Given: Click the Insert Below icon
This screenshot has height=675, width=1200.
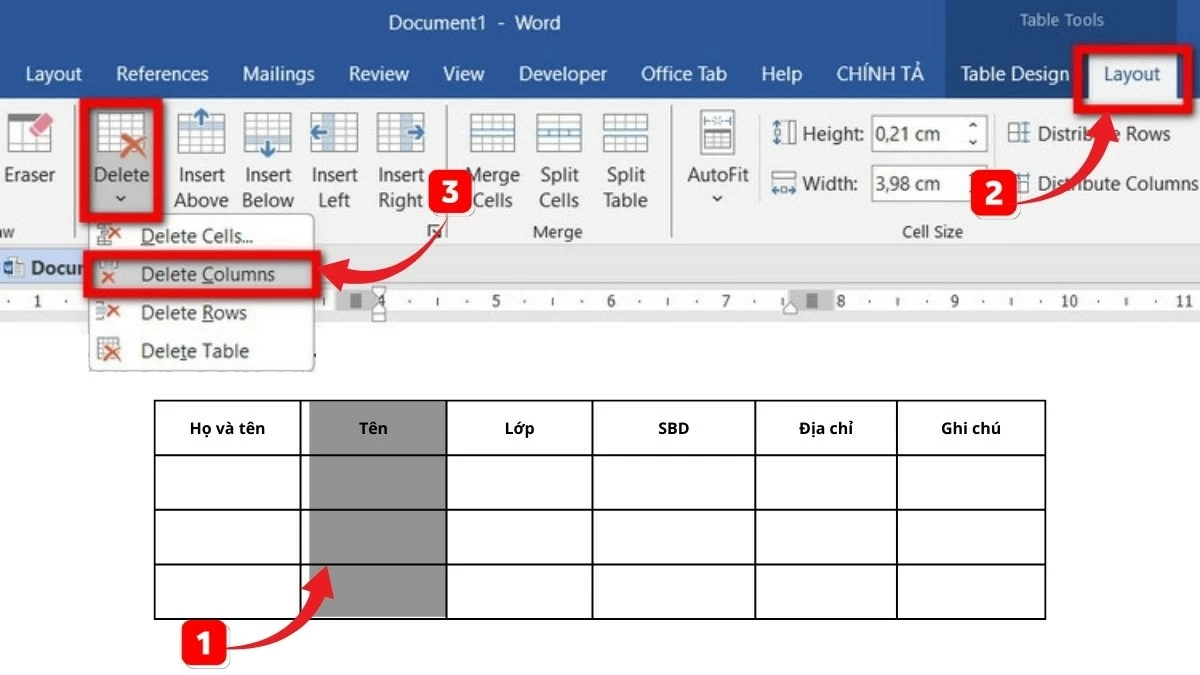Looking at the screenshot, I should pyautogui.click(x=267, y=133).
